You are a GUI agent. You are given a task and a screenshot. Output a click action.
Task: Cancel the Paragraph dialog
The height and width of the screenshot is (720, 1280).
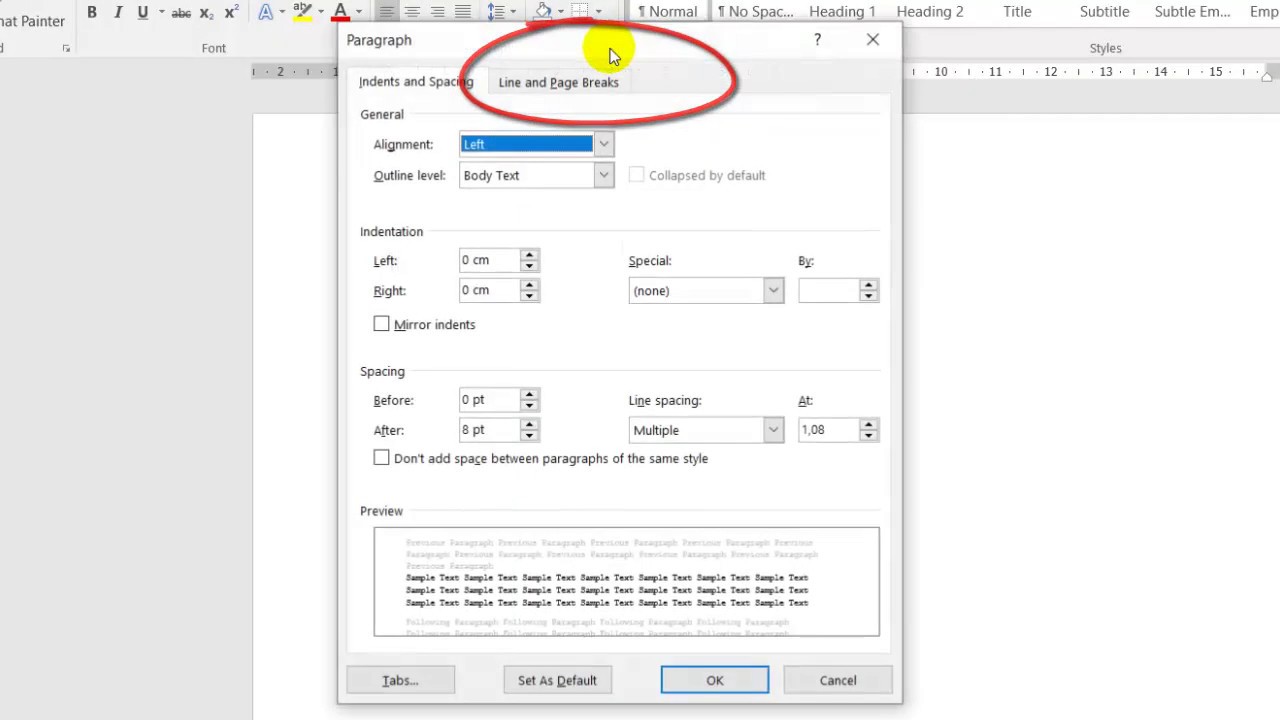(838, 680)
